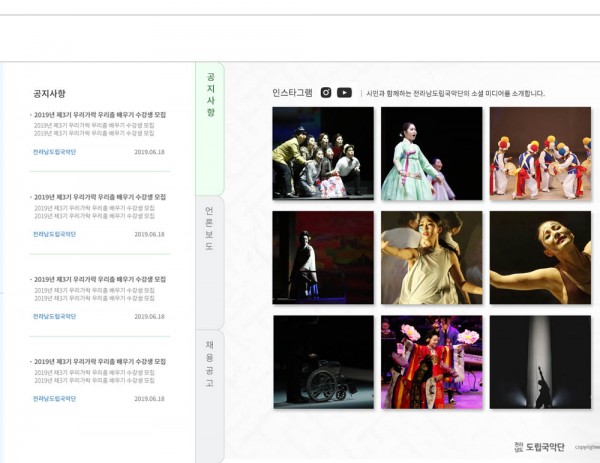Open wheelchair on dark stage photo
The width and height of the screenshot is (600, 463).
(323, 362)
